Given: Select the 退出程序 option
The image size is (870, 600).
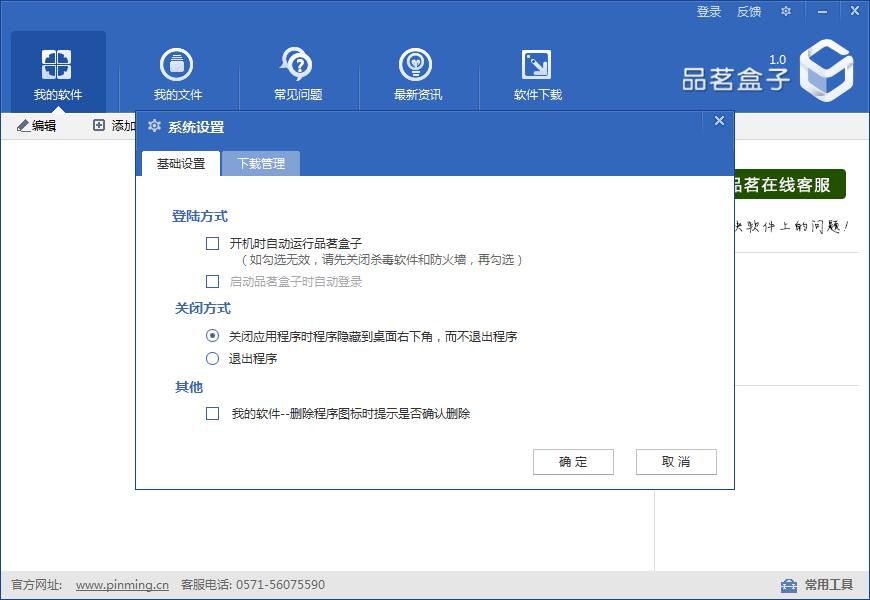Looking at the screenshot, I should click(x=210, y=360).
